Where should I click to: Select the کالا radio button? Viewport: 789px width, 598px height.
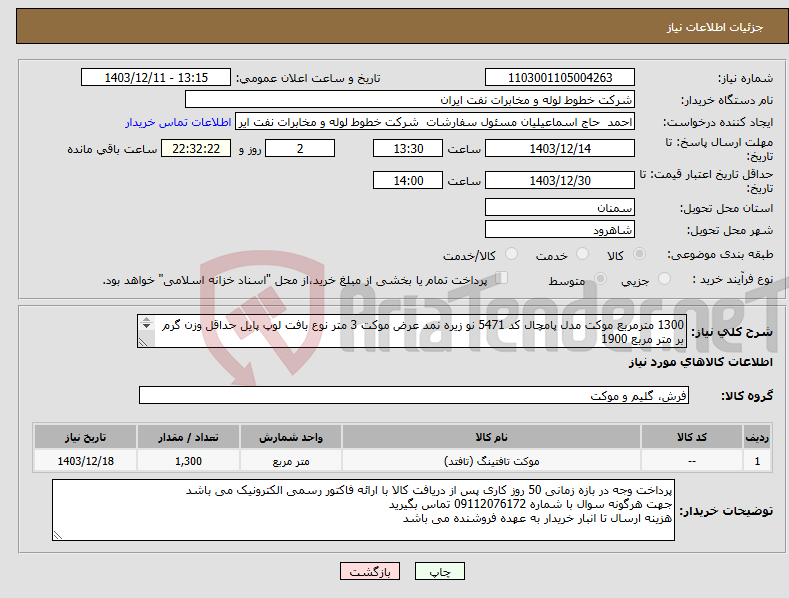[x=639, y=254]
